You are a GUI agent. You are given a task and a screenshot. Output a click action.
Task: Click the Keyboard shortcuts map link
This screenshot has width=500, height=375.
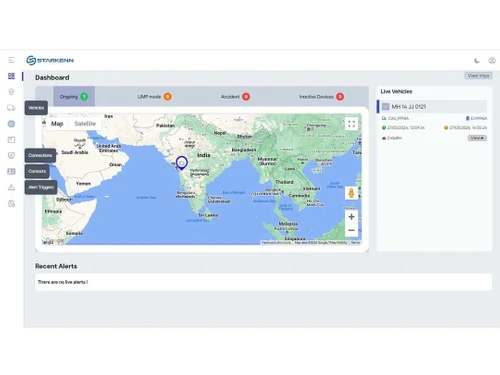276,242
